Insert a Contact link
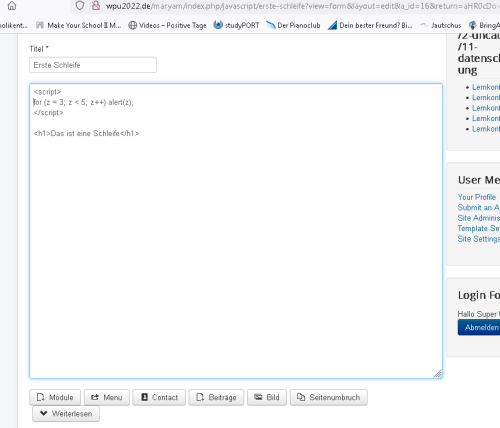 [159, 397]
